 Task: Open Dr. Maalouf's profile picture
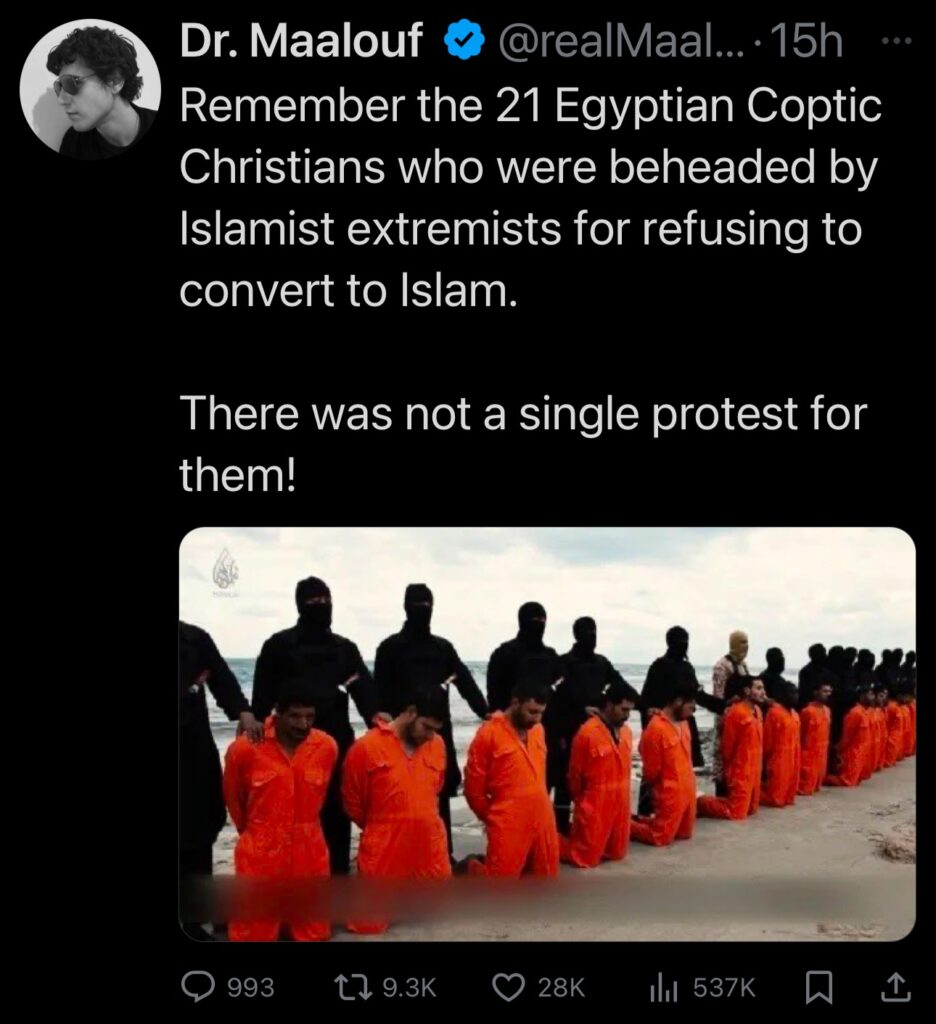click(90, 89)
